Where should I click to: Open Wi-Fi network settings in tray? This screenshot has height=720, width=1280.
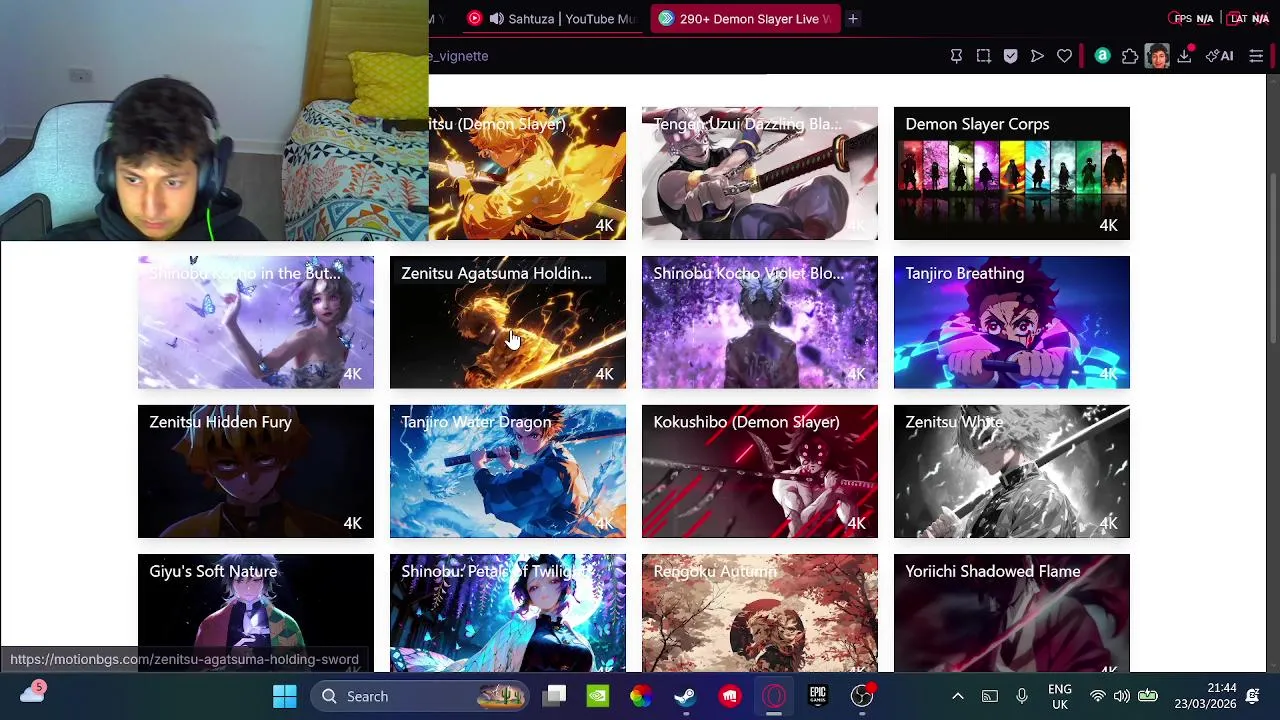coord(1098,696)
